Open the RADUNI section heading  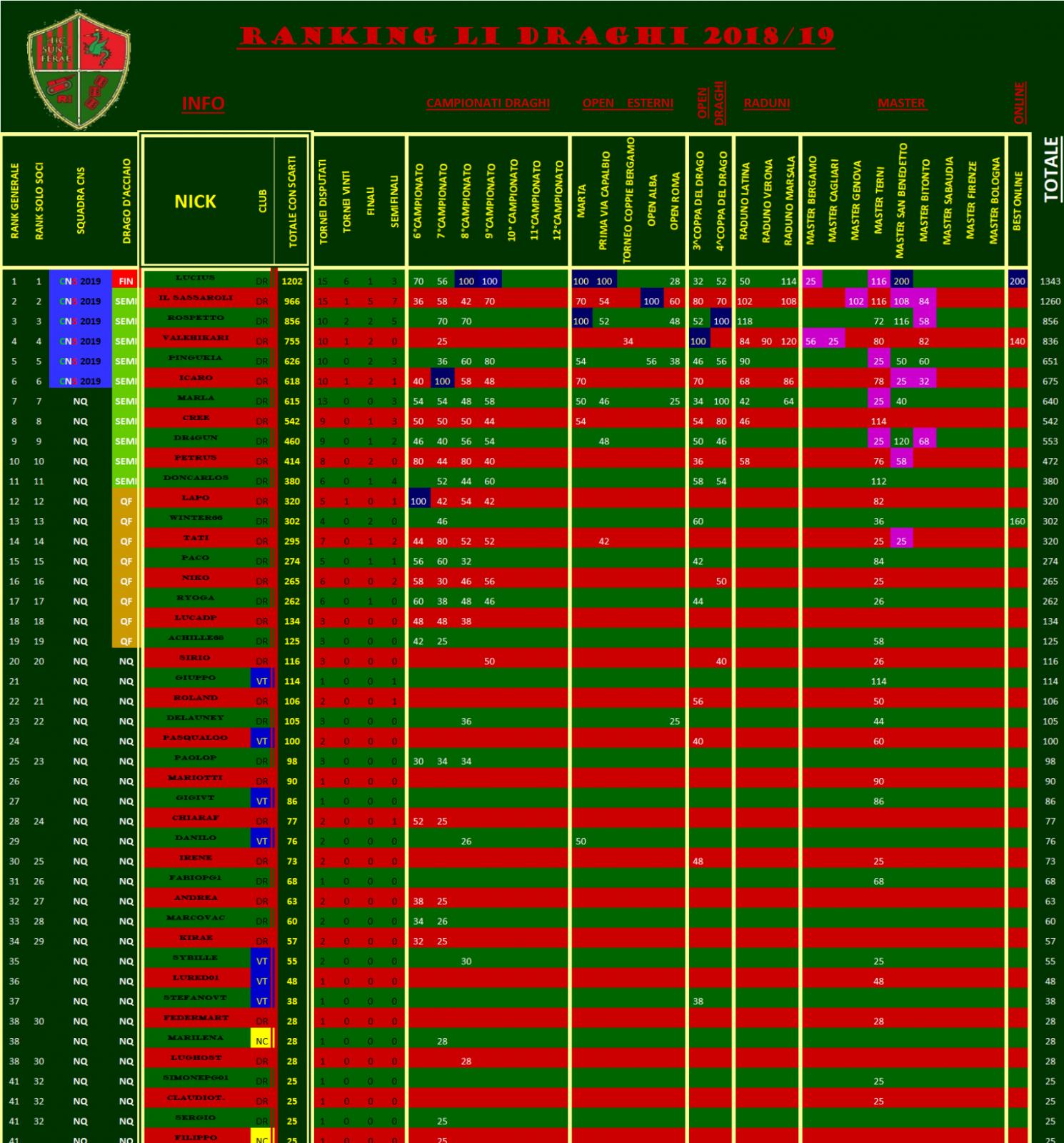point(767,103)
